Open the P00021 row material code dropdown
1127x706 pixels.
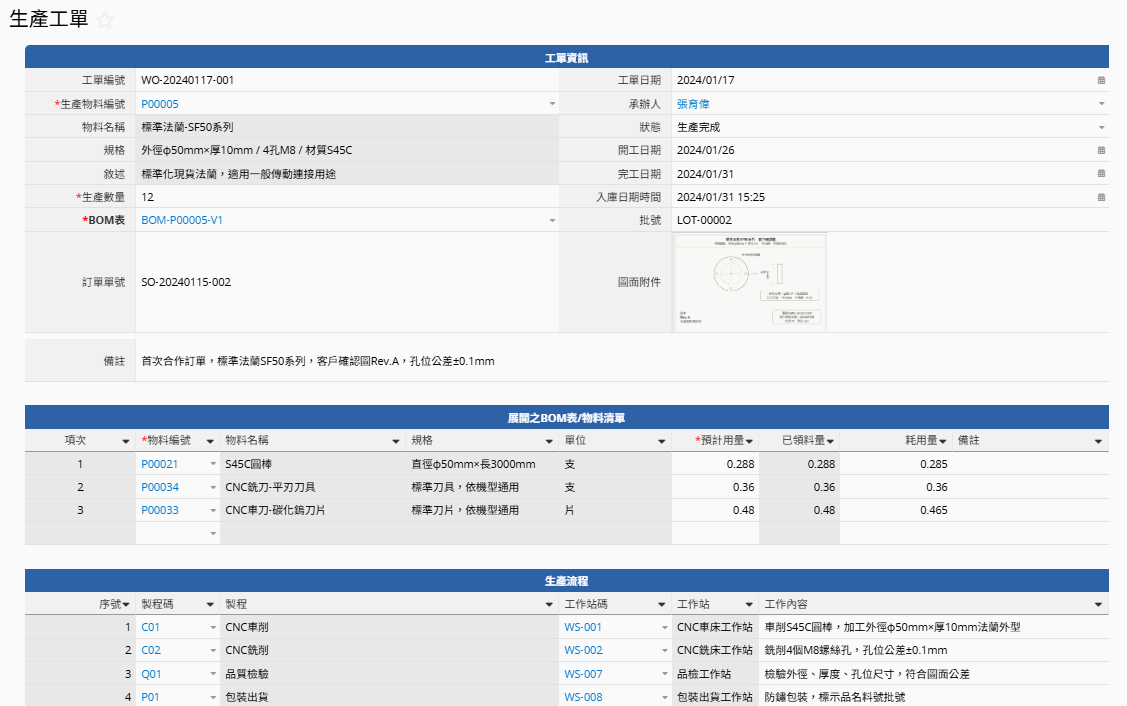(213, 464)
